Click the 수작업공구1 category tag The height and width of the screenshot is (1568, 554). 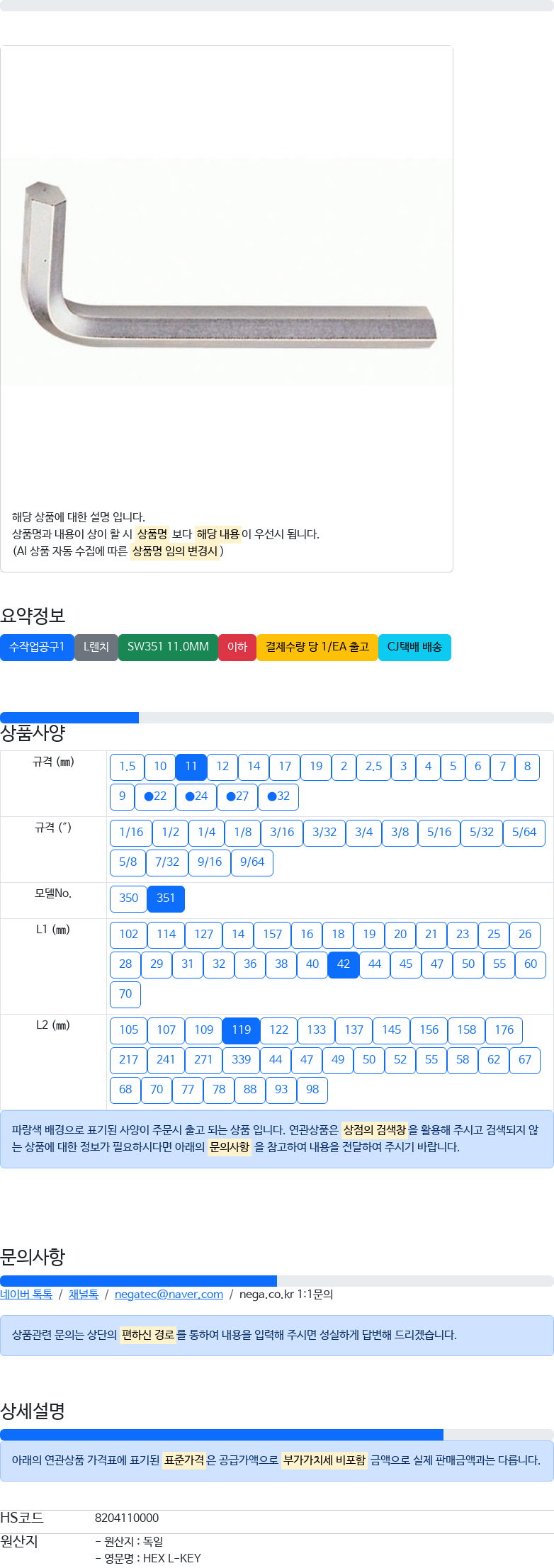pos(37,647)
